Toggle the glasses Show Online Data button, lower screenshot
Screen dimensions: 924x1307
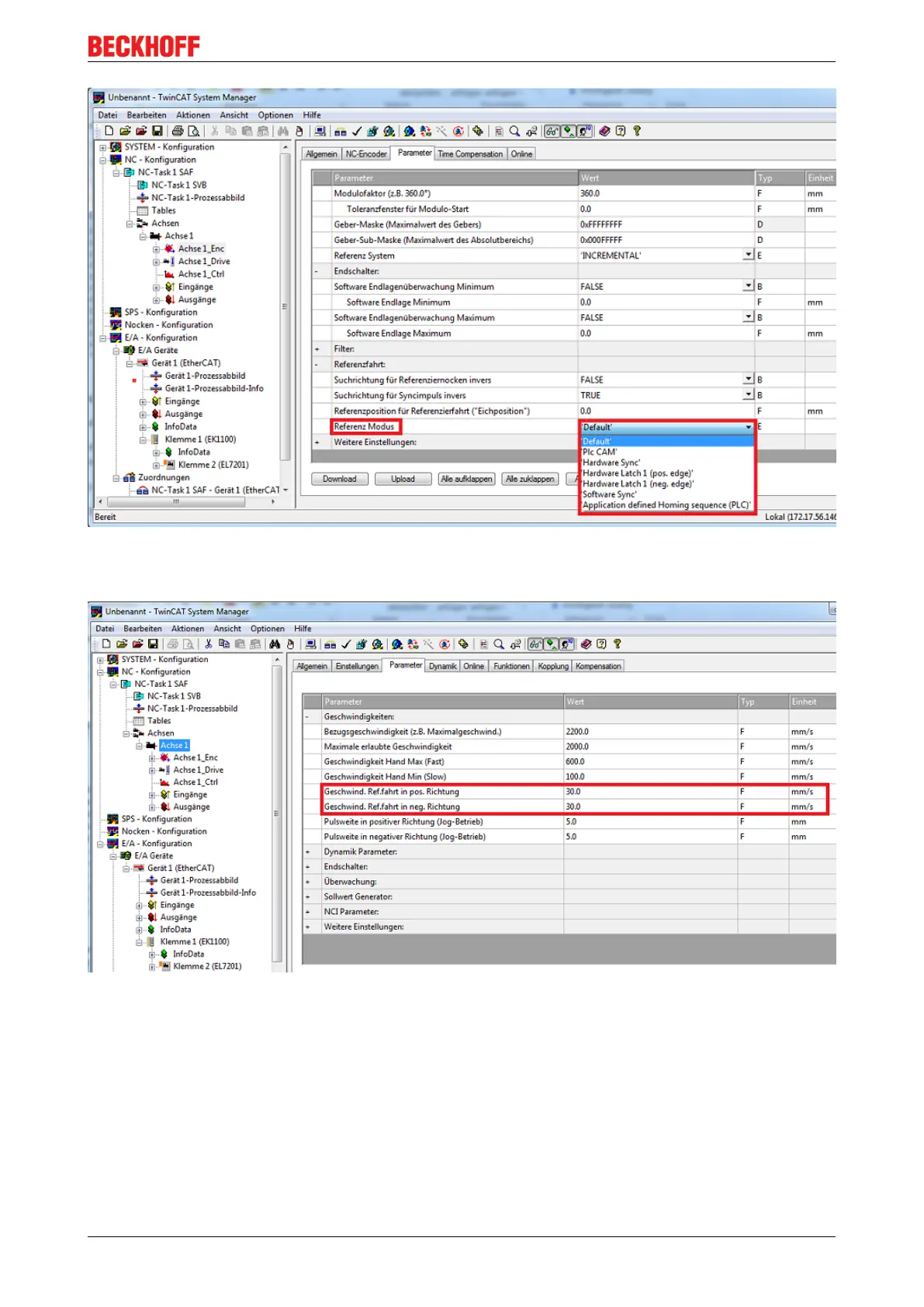coord(535,644)
